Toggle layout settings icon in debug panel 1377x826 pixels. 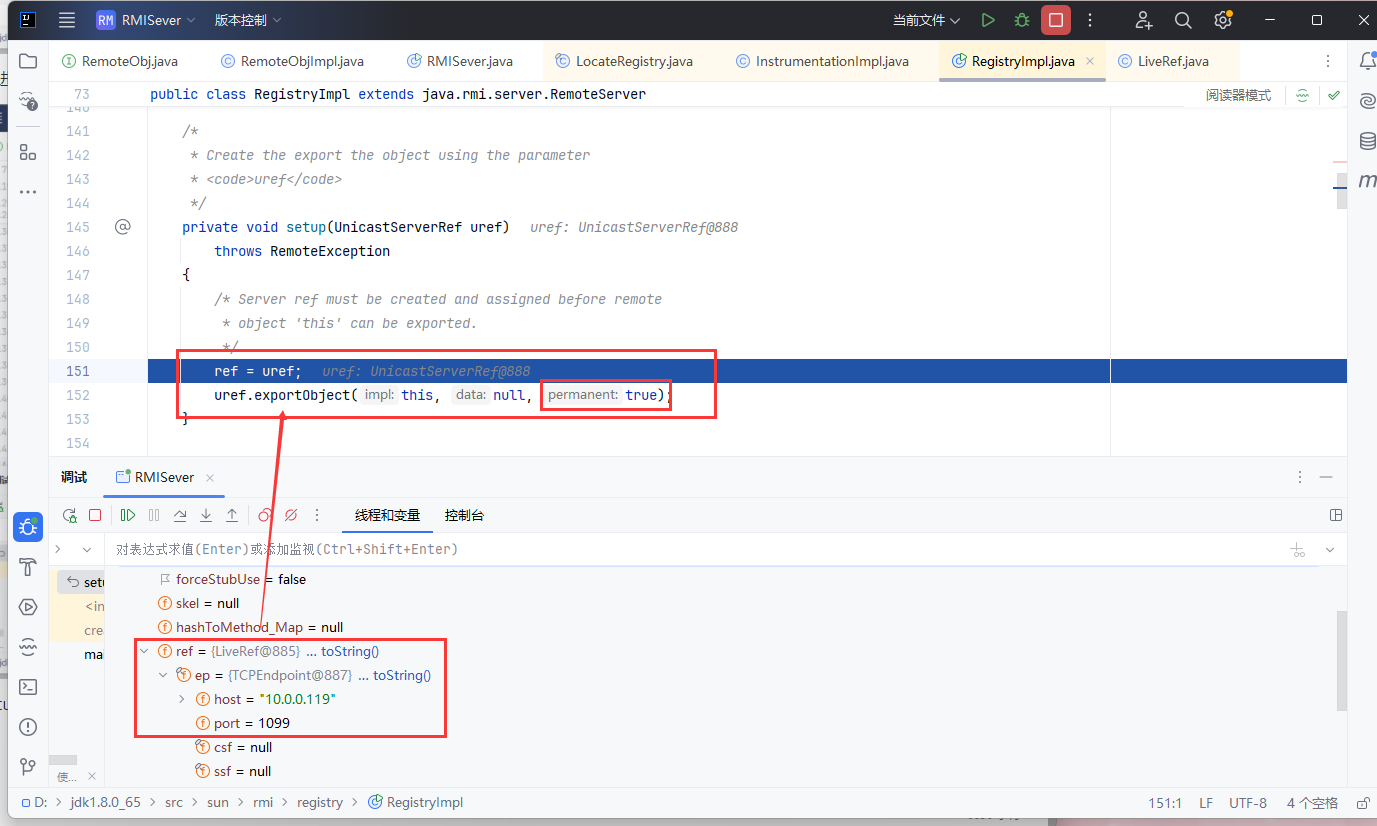point(1336,515)
